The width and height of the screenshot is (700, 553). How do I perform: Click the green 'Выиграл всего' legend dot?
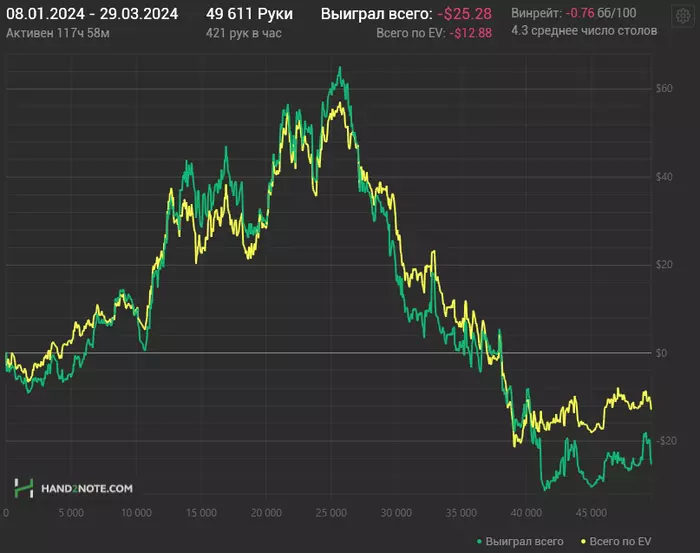479,542
